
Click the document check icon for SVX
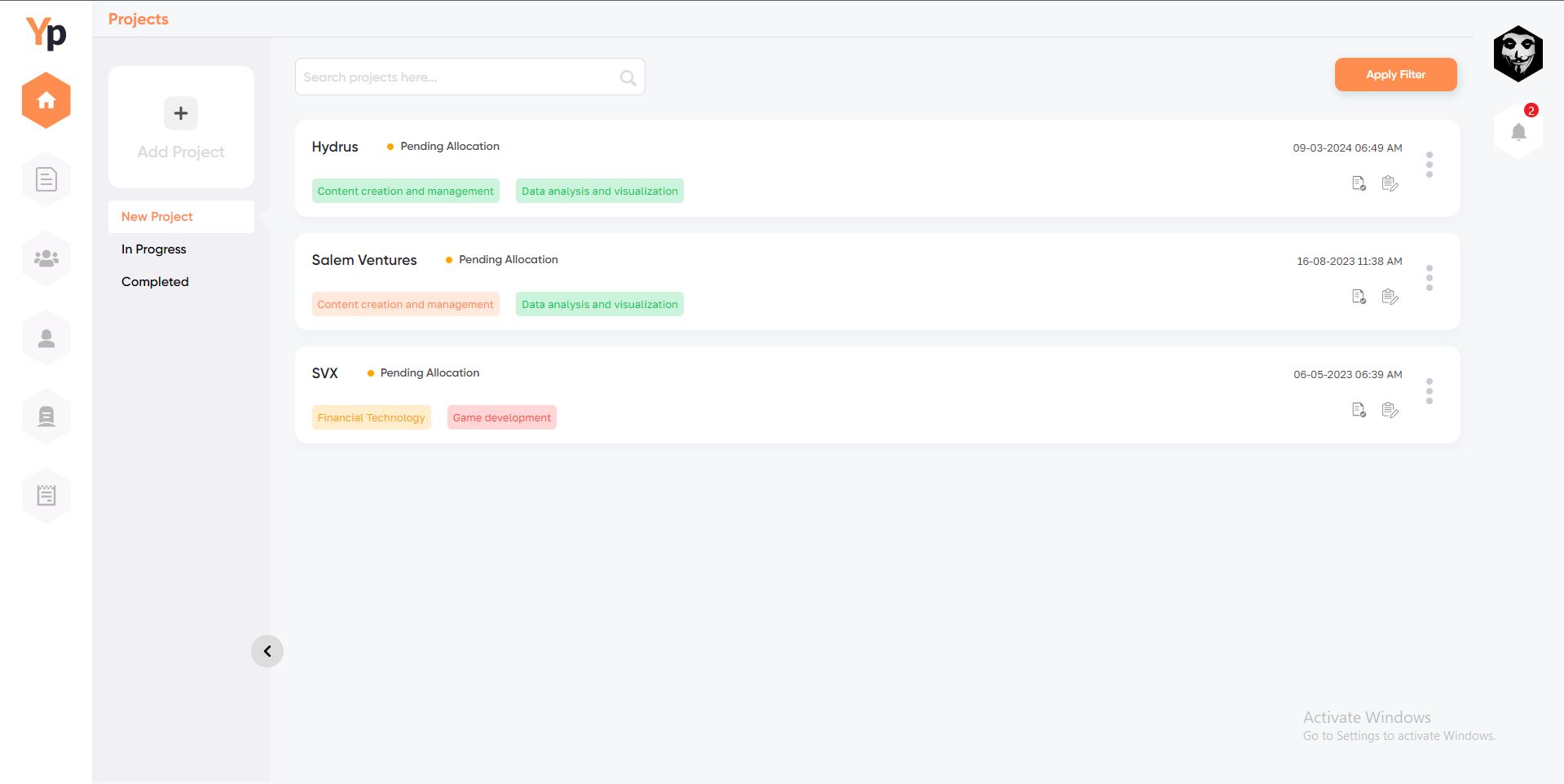click(1359, 410)
